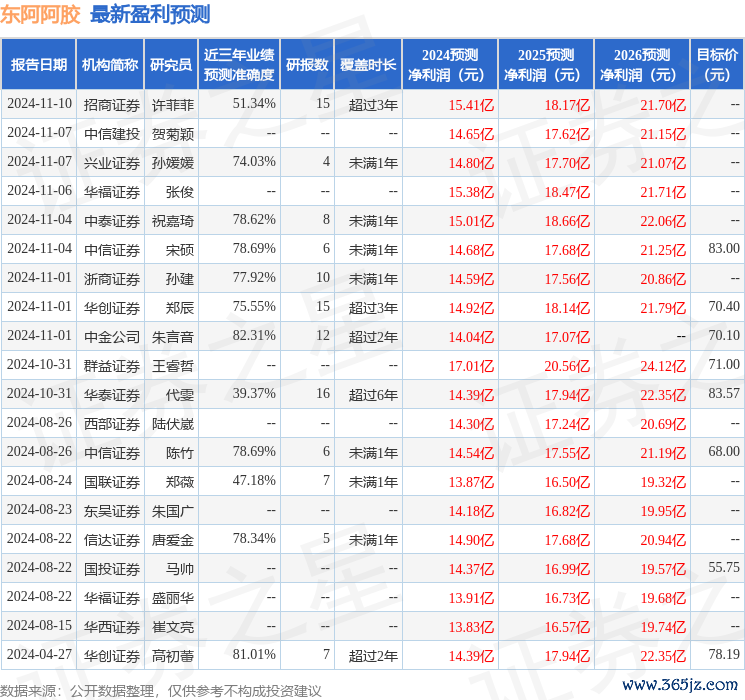
Task: Click analyst name 郑辰
Action: coord(180,308)
